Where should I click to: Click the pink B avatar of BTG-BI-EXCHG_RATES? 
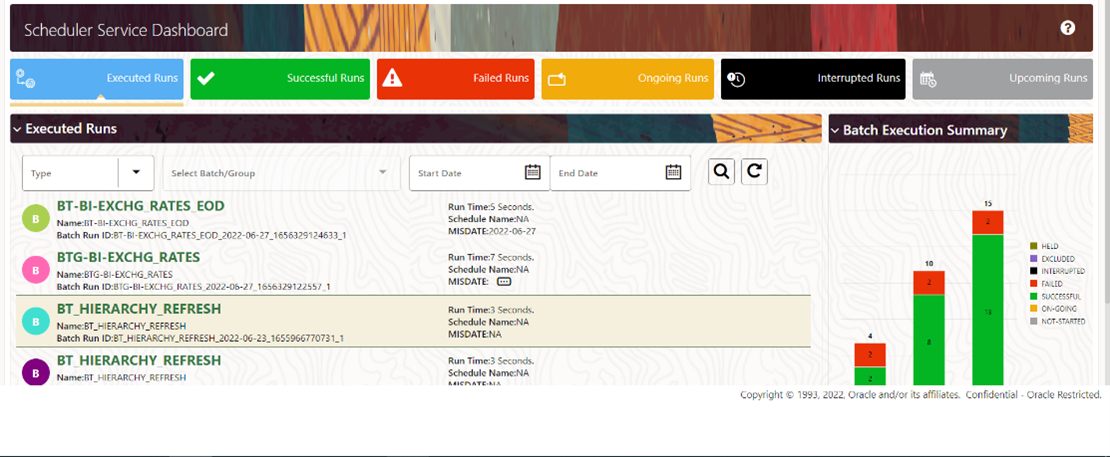click(x=35, y=270)
